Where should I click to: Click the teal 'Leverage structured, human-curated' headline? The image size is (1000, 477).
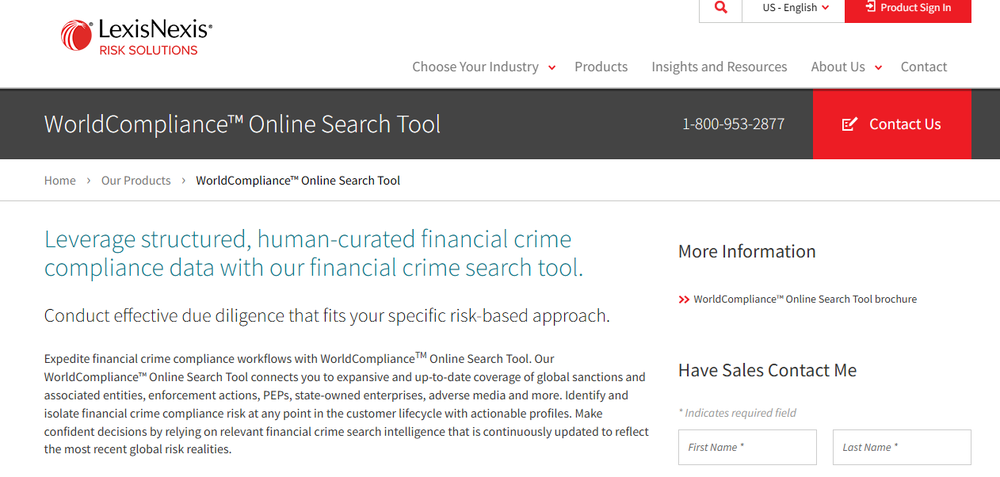pos(314,254)
